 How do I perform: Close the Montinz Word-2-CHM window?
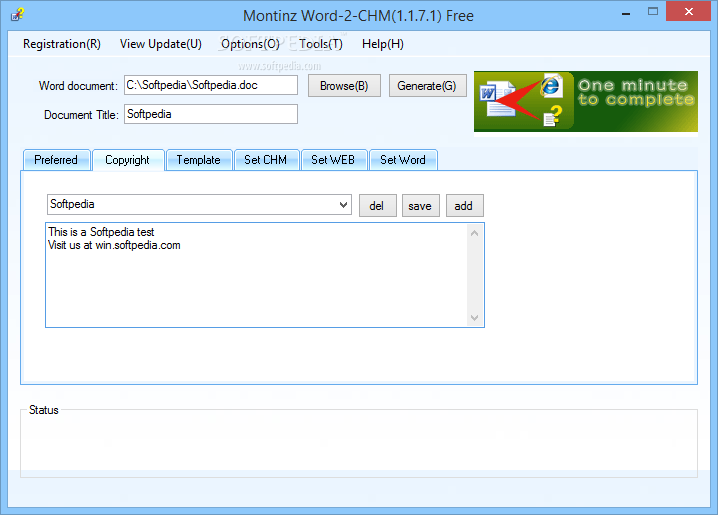pos(688,12)
